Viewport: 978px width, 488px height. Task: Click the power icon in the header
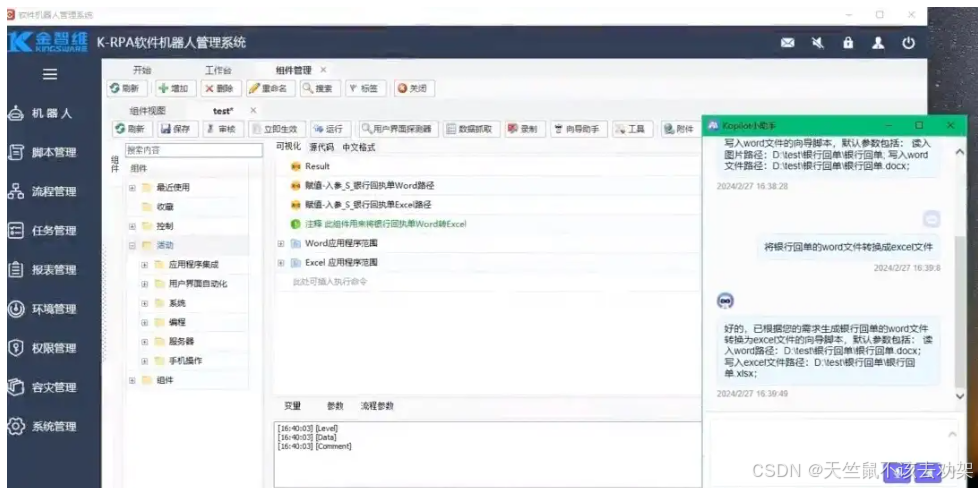[908, 43]
